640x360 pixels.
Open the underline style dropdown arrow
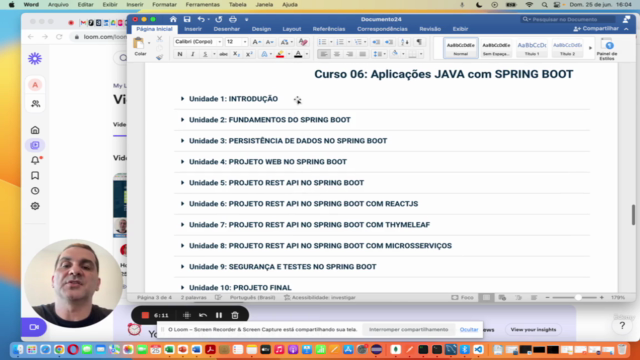pos(214,54)
